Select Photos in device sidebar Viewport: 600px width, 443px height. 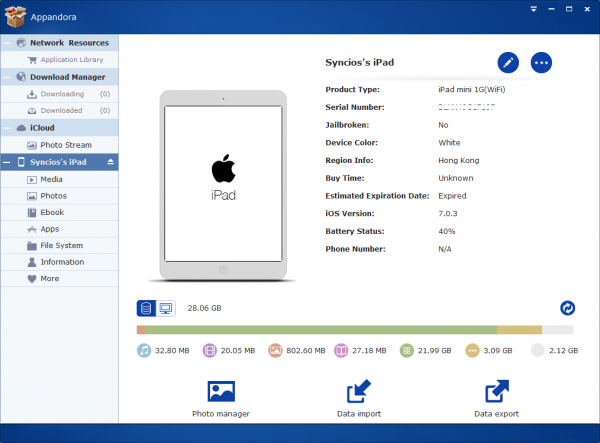pos(60,196)
